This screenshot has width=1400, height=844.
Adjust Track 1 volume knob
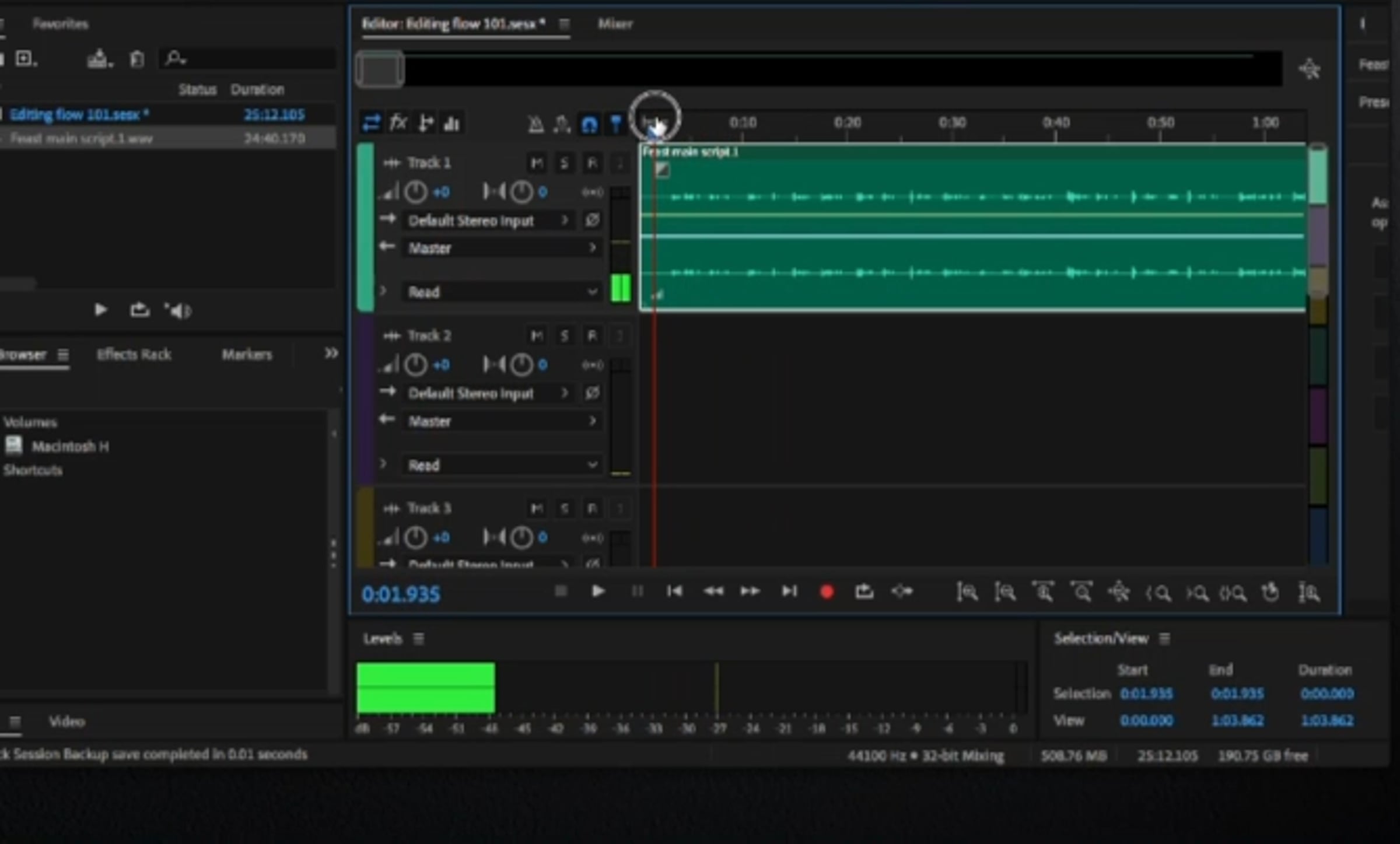(x=415, y=192)
